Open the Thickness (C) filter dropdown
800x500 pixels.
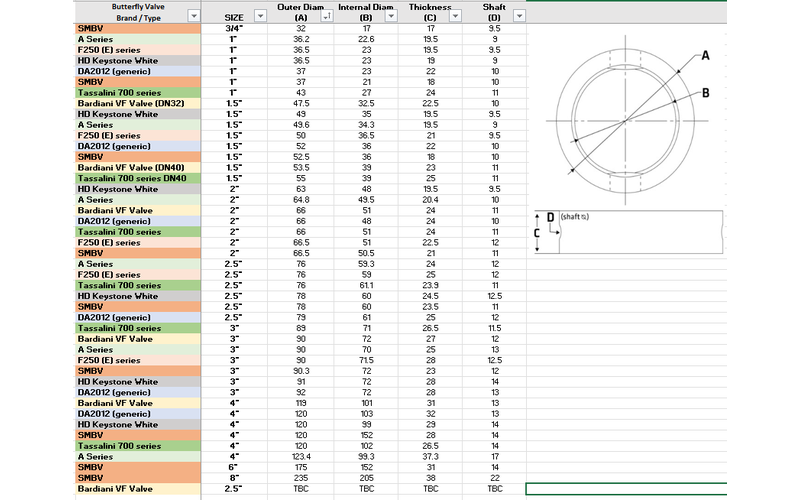click(455, 16)
